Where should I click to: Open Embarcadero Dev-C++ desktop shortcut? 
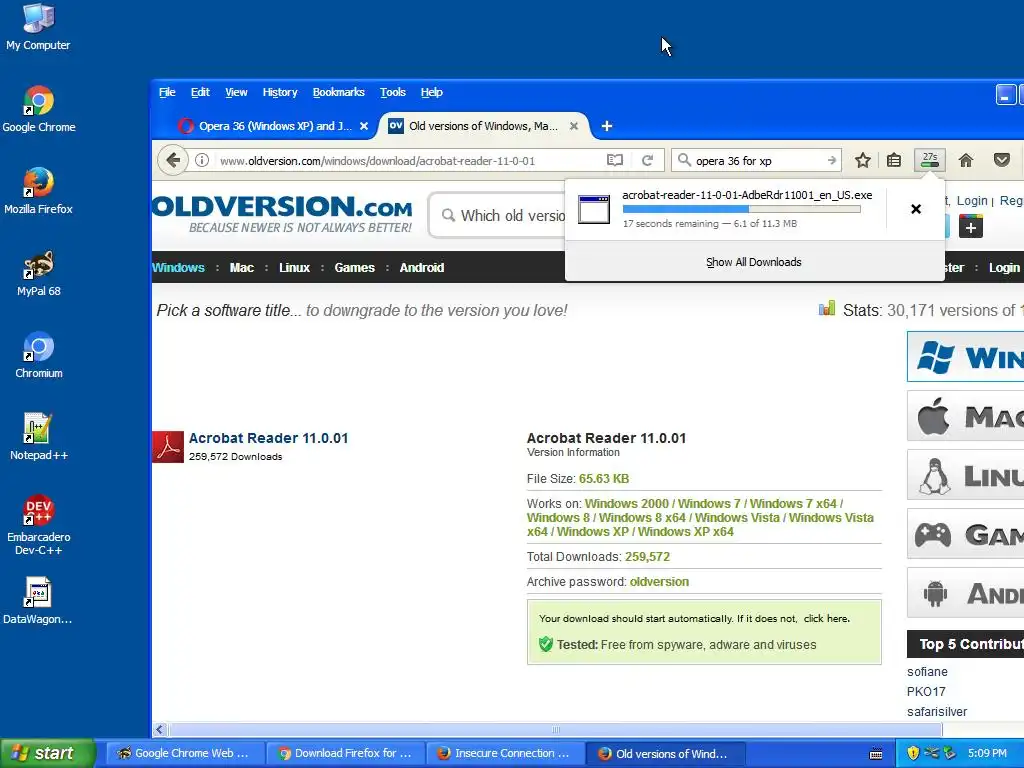[x=39, y=525]
